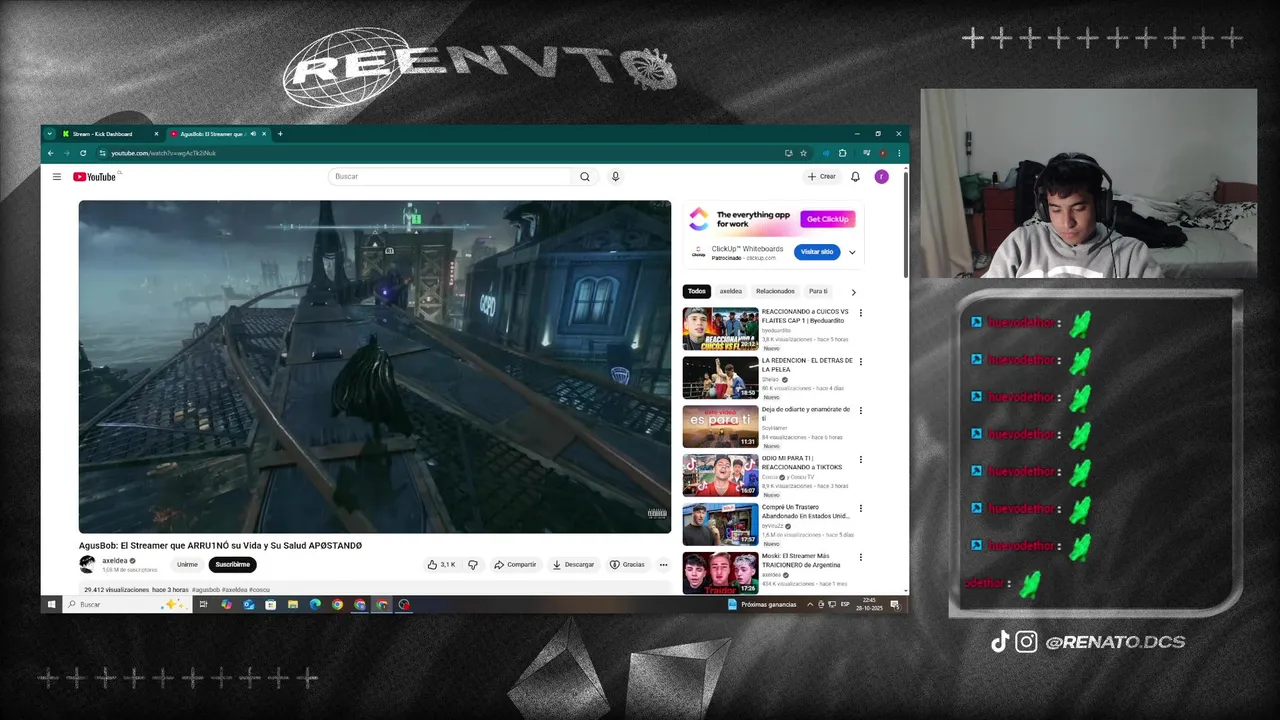Click the video player to pause playback

tap(375, 367)
